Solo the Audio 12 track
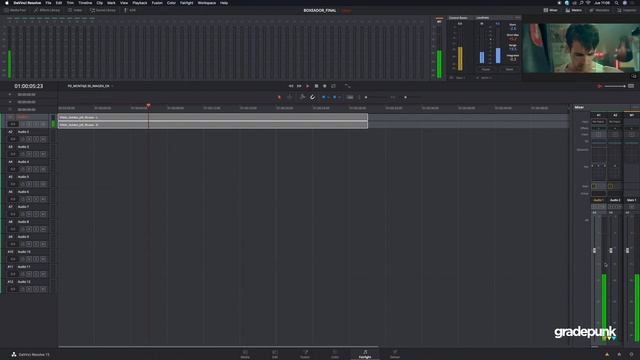640x360 pixels. (x=36, y=289)
